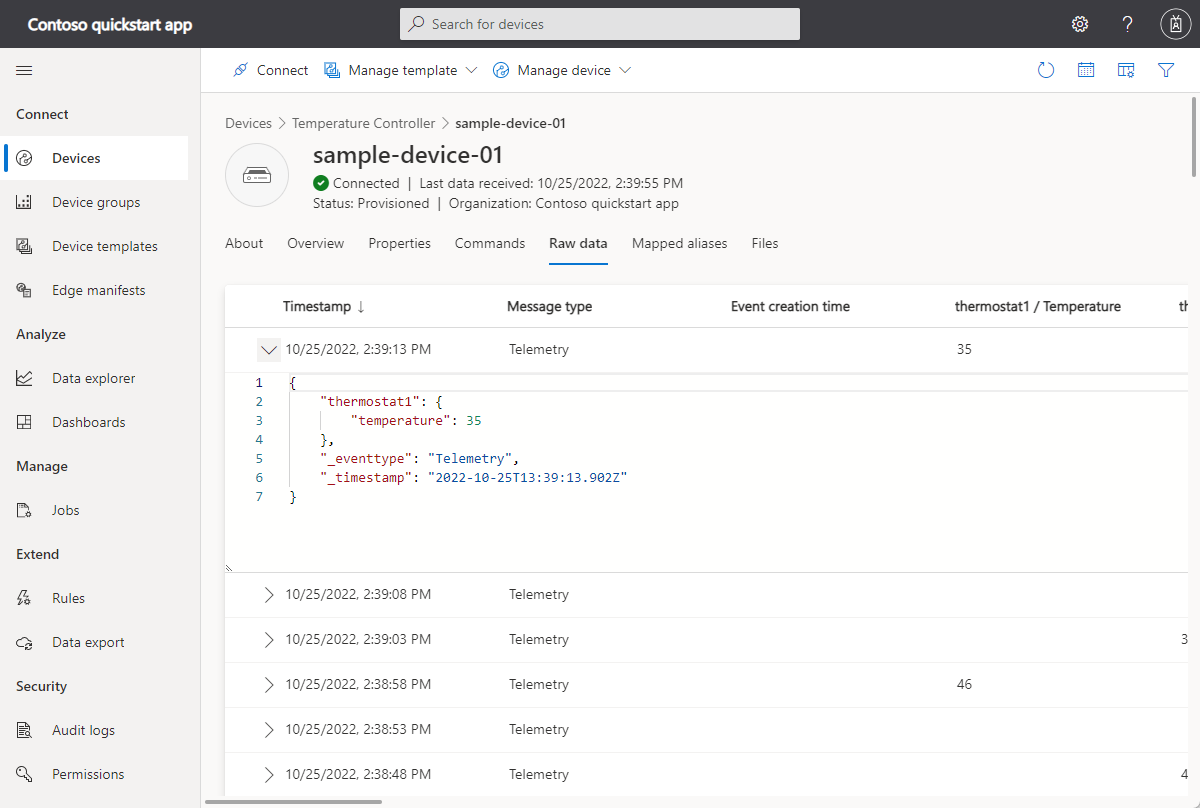Open the calendar time range icon
The width and height of the screenshot is (1200, 808).
point(1086,70)
